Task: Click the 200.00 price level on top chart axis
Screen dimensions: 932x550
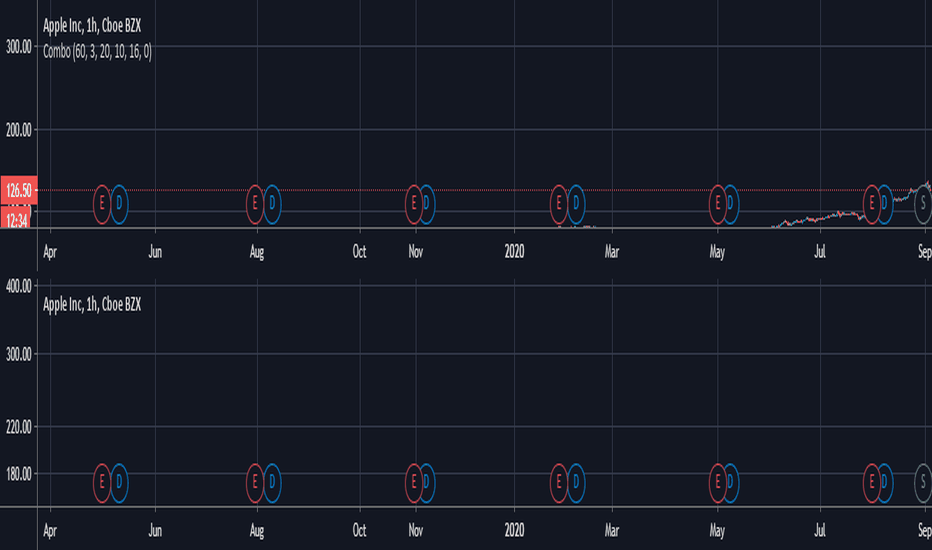Action: pyautogui.click(x=18, y=130)
